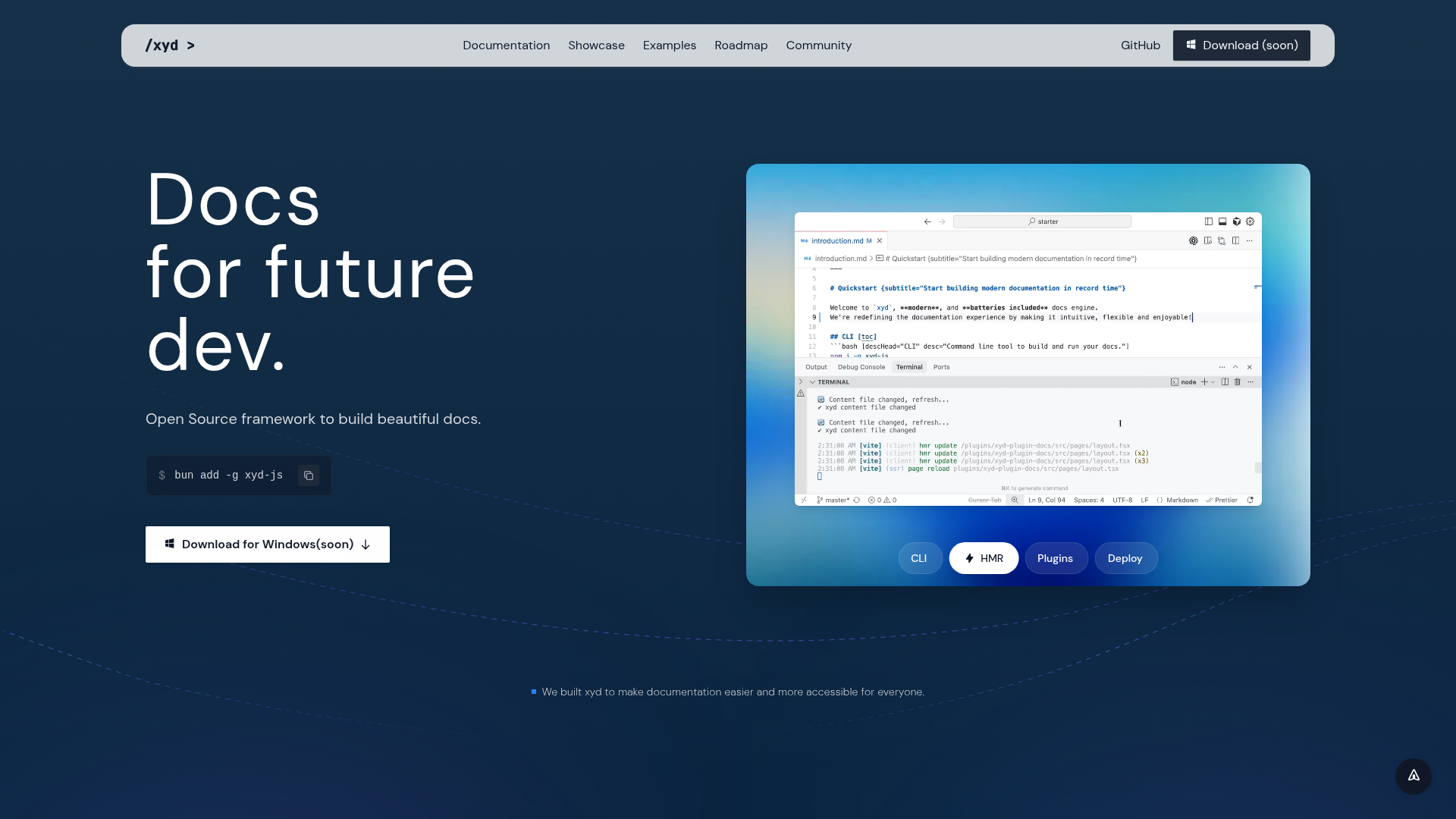Click the split terminal icon
1456x819 pixels.
coord(1225,382)
